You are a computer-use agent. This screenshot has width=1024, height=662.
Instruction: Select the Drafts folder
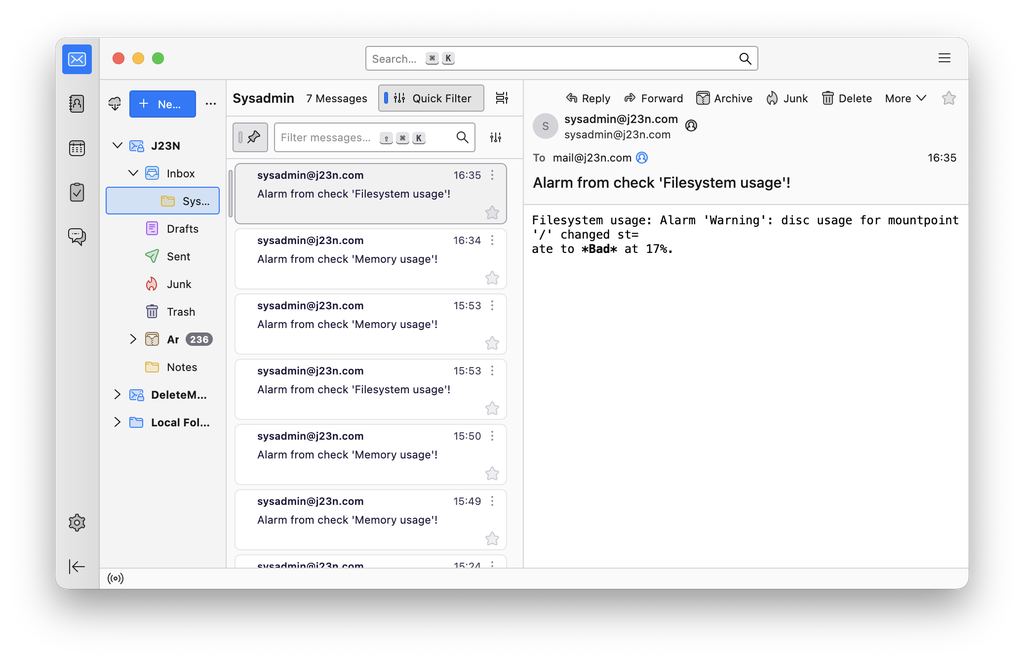(181, 229)
